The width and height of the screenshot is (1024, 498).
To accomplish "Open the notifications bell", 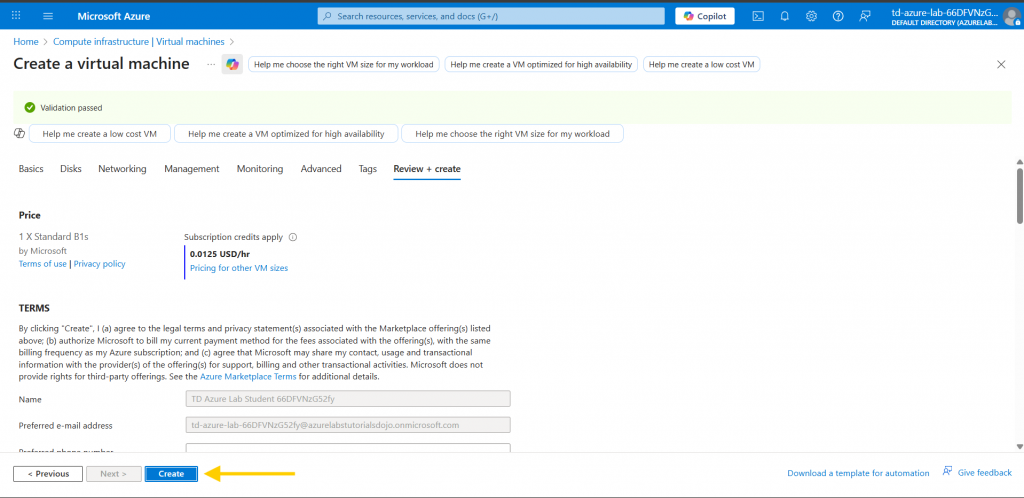I will pos(785,16).
